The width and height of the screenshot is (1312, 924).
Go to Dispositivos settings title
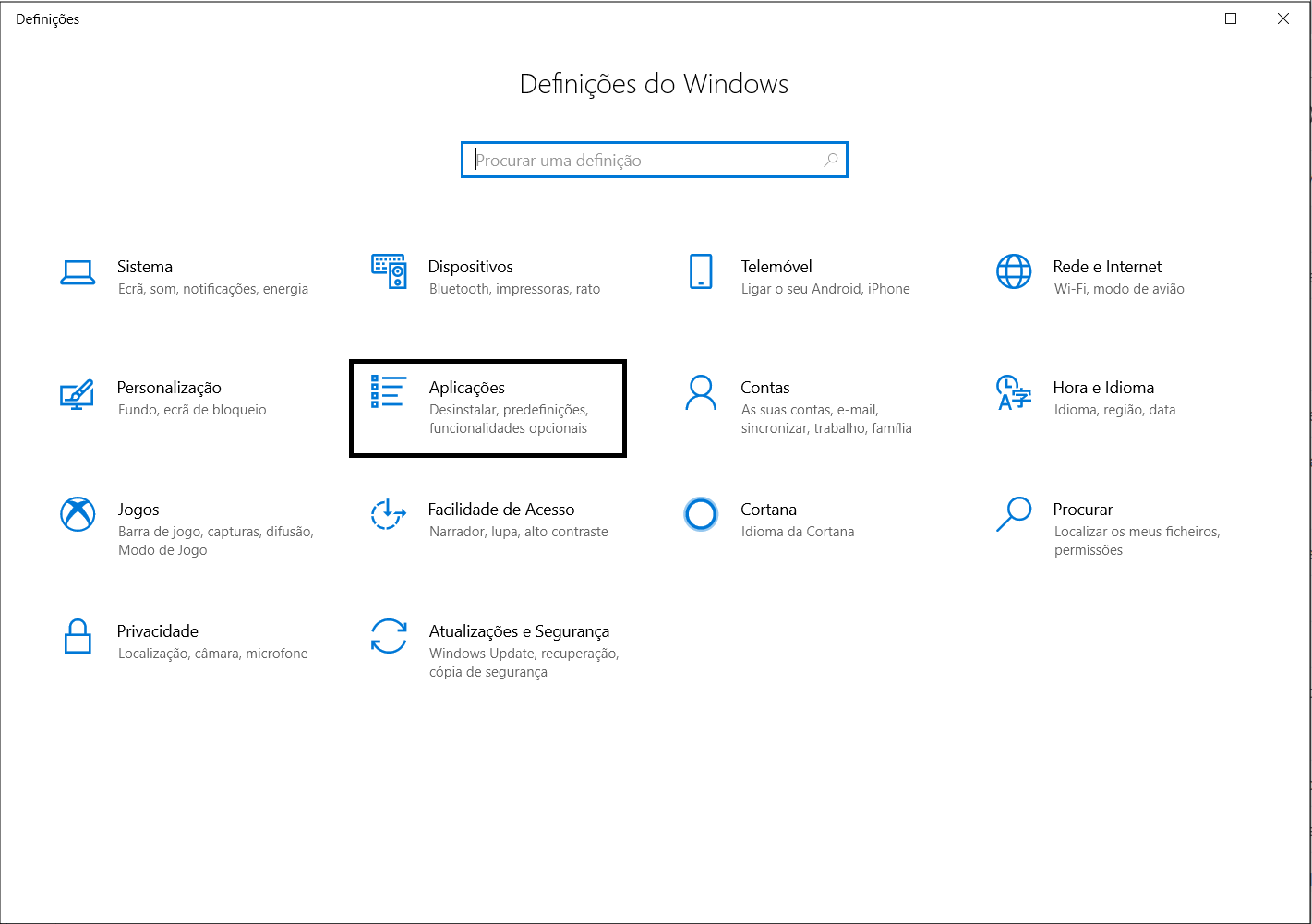pyautogui.click(x=471, y=267)
